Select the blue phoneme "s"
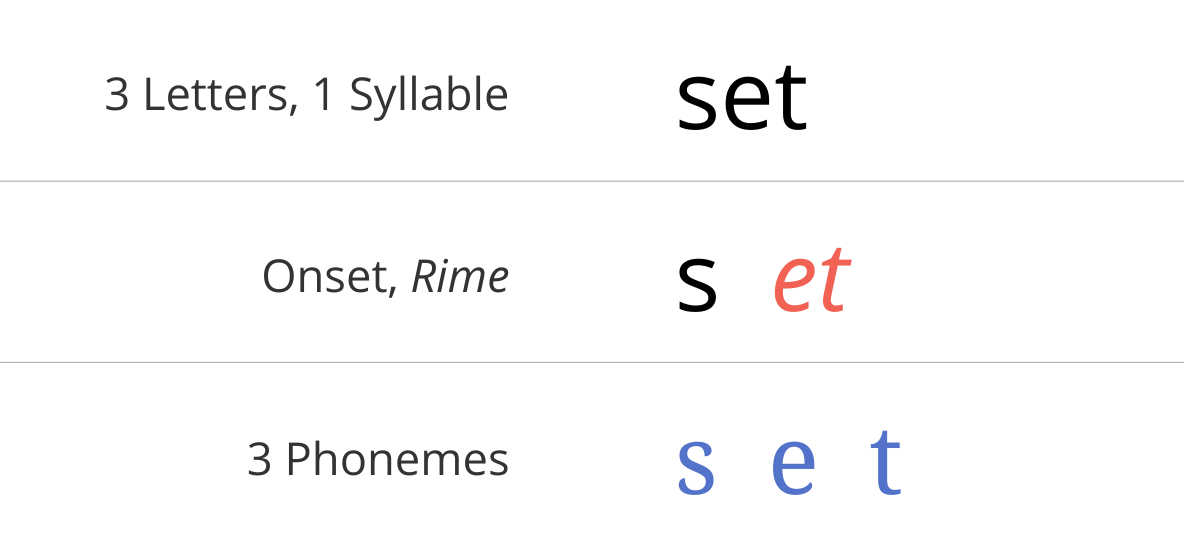1184x549 pixels. pyautogui.click(x=695, y=465)
